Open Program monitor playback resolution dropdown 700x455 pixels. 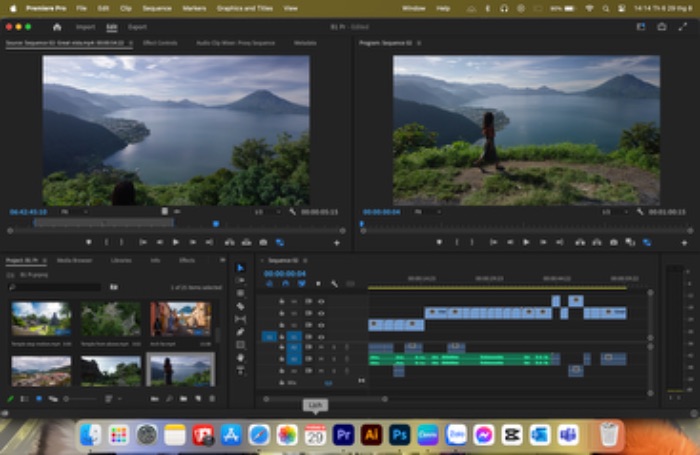(614, 212)
